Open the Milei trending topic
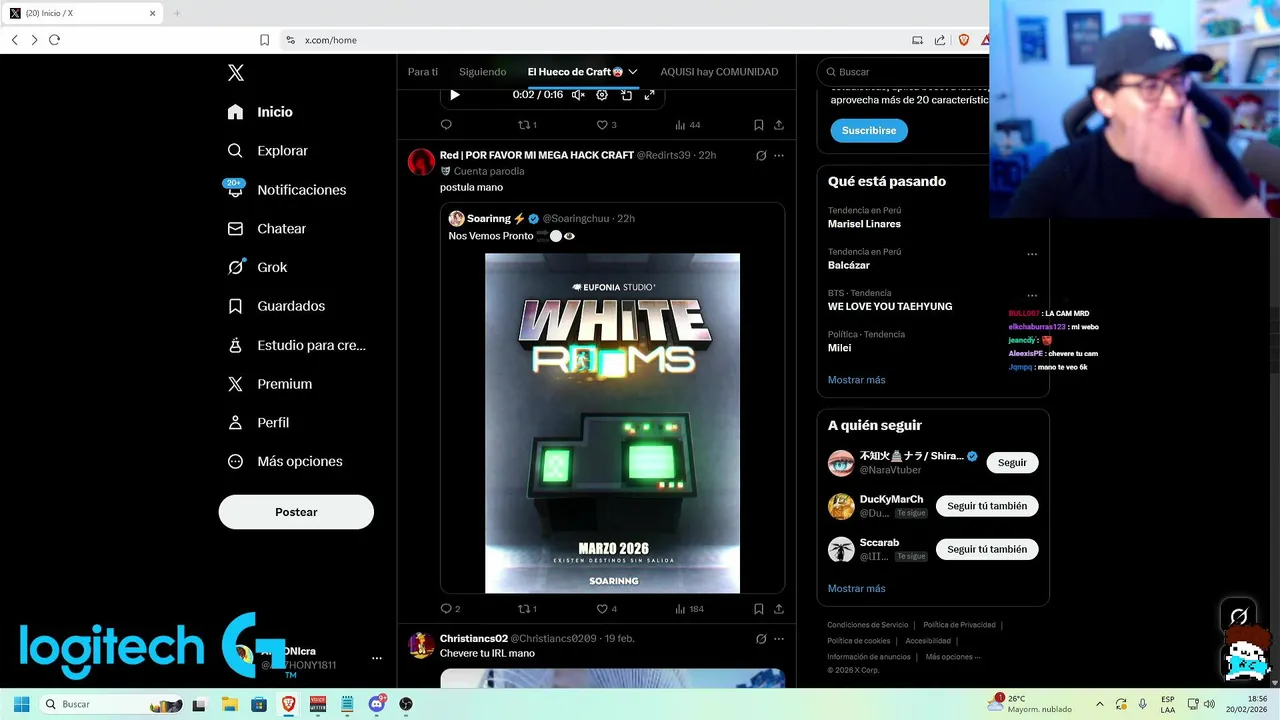1280x720 pixels. coord(840,348)
